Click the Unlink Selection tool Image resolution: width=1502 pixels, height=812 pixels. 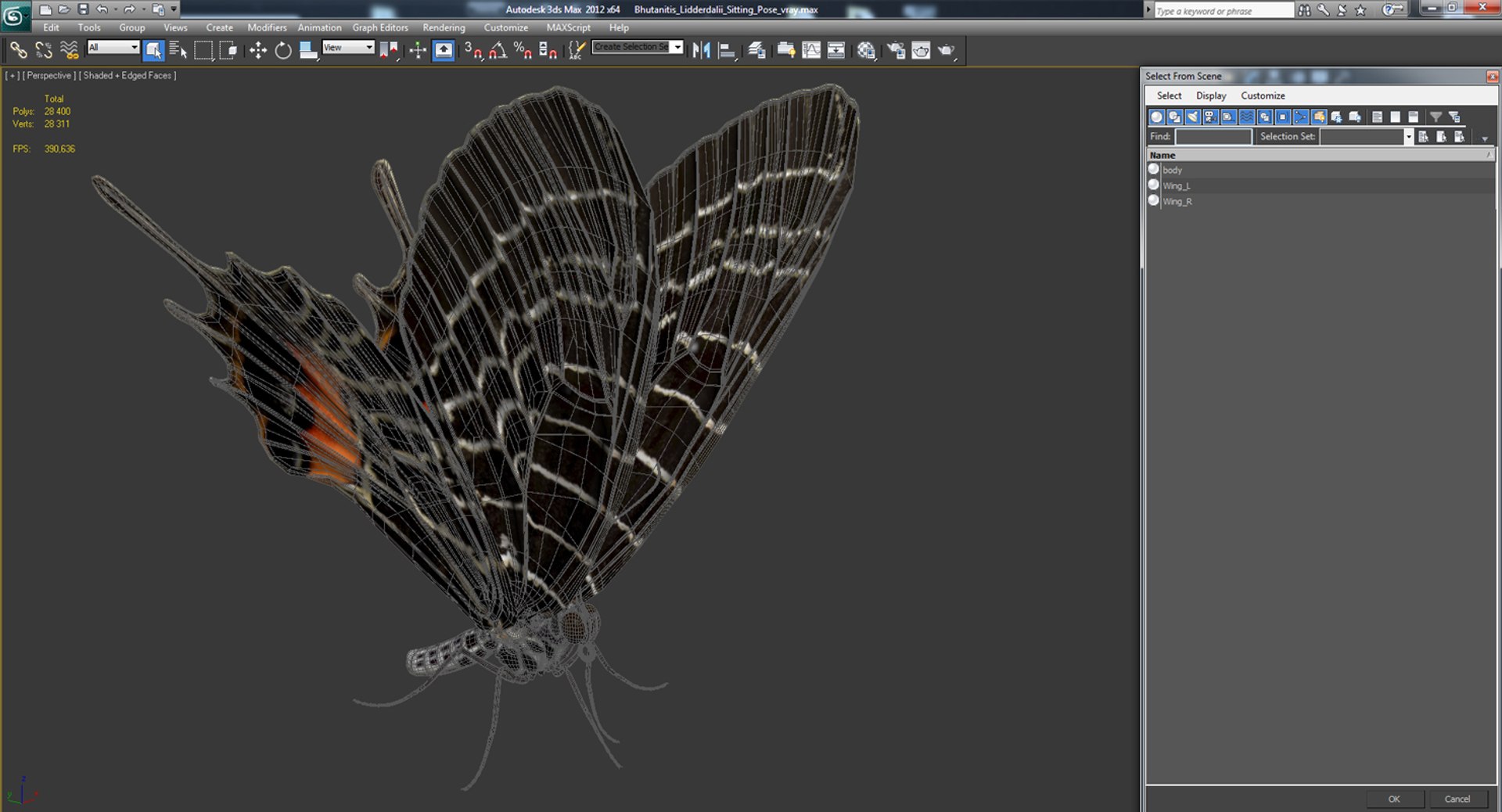[x=44, y=51]
